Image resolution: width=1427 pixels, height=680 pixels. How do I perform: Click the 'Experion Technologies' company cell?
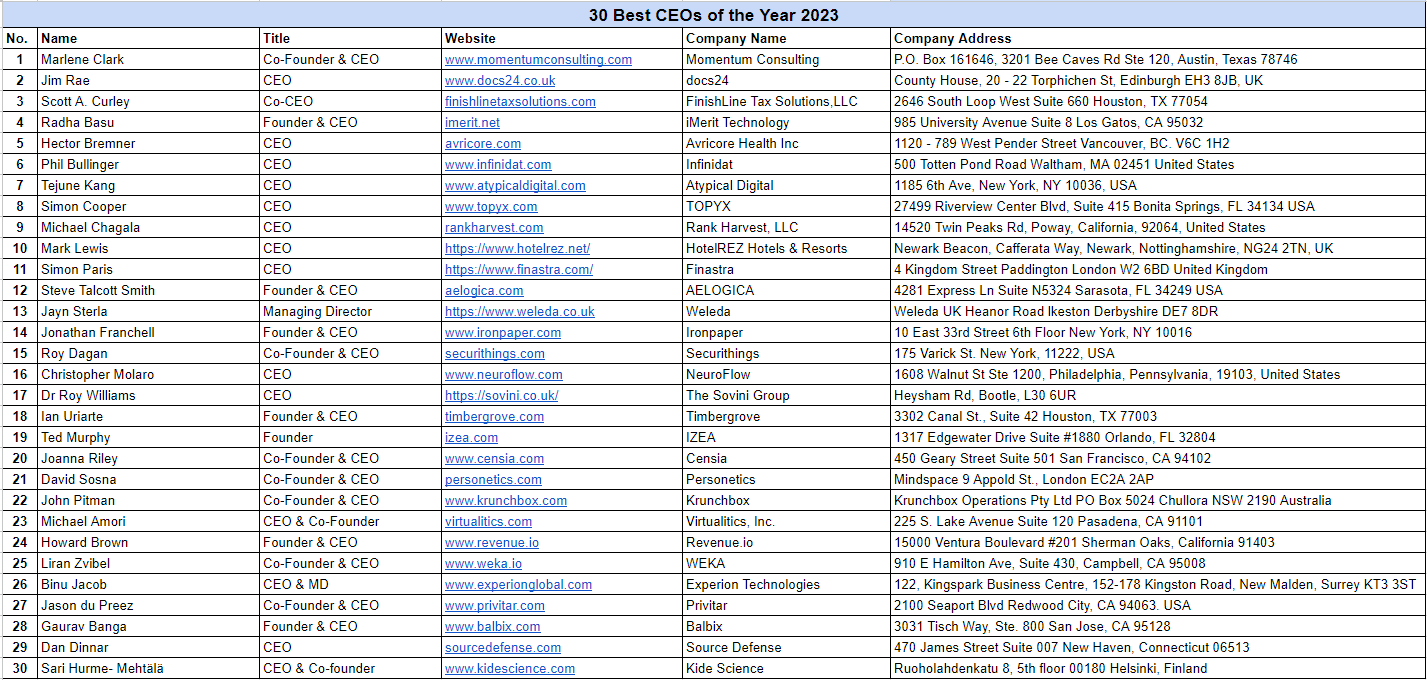click(x=786, y=584)
